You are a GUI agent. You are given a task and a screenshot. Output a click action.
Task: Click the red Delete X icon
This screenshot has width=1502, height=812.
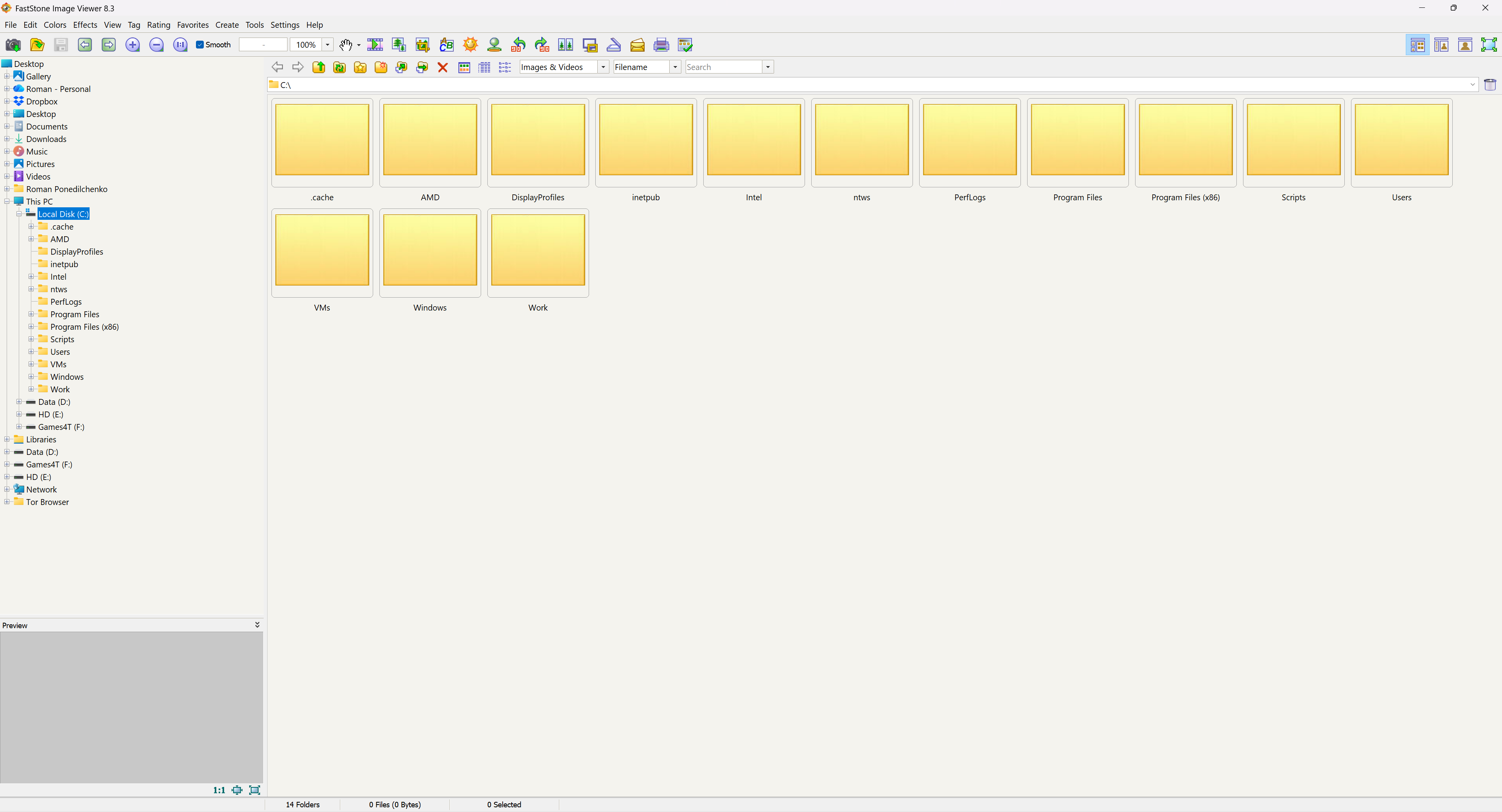click(x=442, y=68)
